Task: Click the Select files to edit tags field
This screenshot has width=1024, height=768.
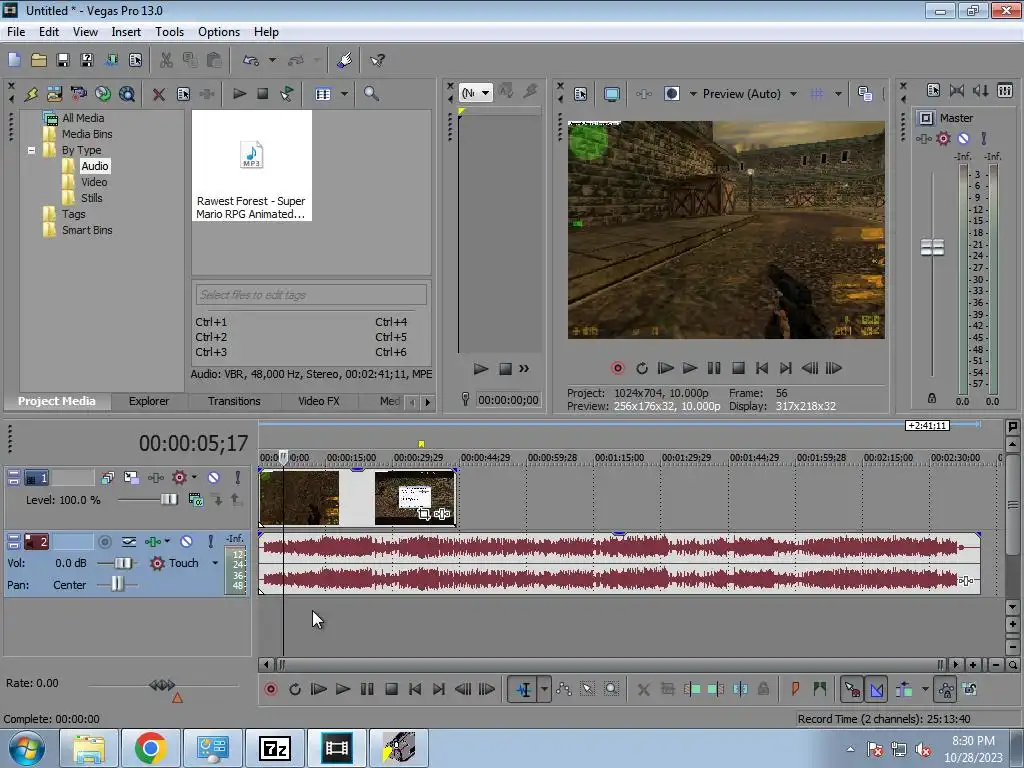Action: pos(311,295)
